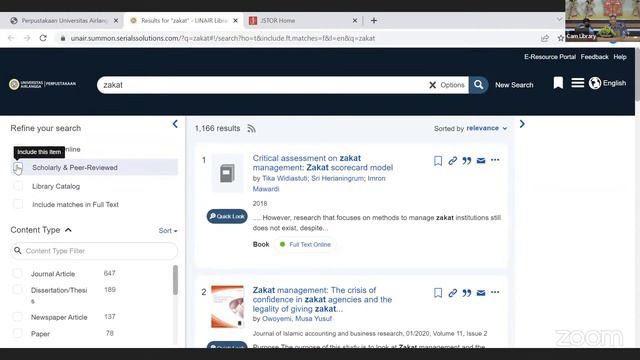The image size is (640, 360).
Task: Bookmark the Critical assessment on zakat result
Action: tap(438, 161)
